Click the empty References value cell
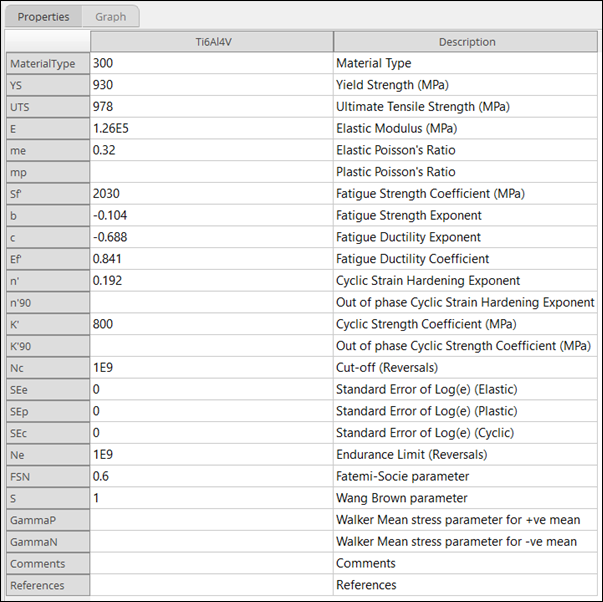This screenshot has height=602, width=603. pyautogui.click(x=211, y=585)
